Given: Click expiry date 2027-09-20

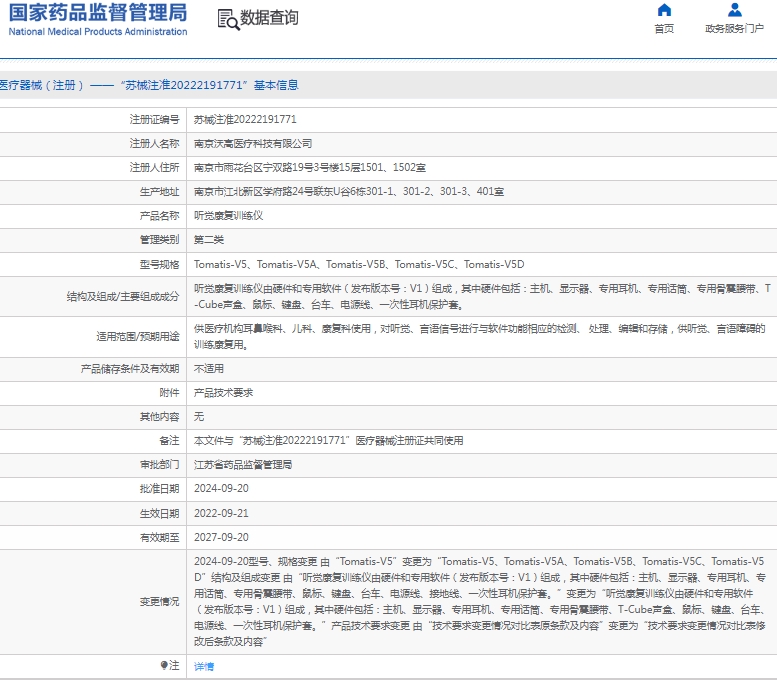Looking at the screenshot, I should 221,537.
